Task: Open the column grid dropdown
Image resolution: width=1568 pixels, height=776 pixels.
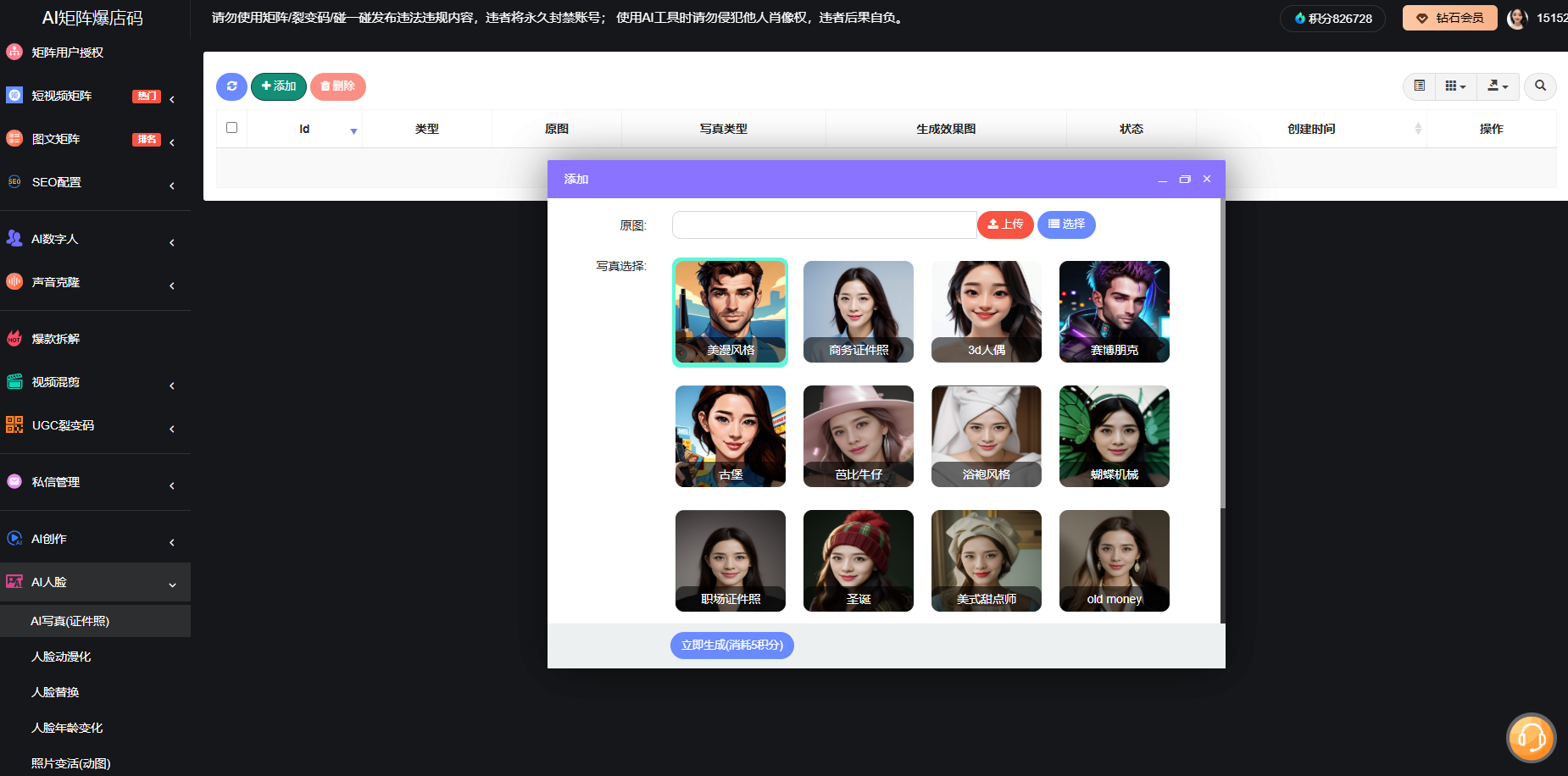Action: pyautogui.click(x=1456, y=86)
